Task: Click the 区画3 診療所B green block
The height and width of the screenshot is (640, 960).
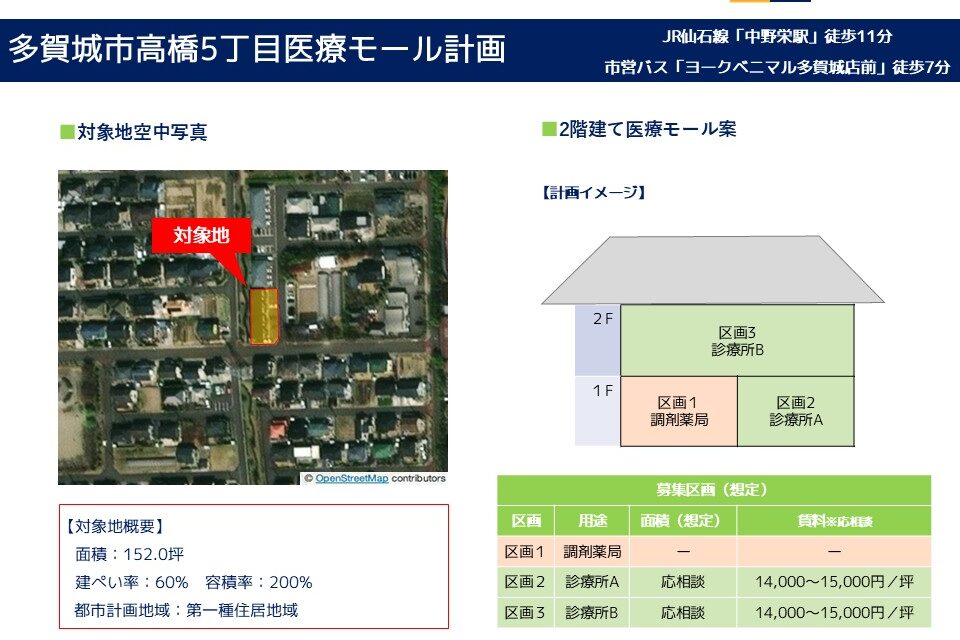Action: click(x=737, y=341)
